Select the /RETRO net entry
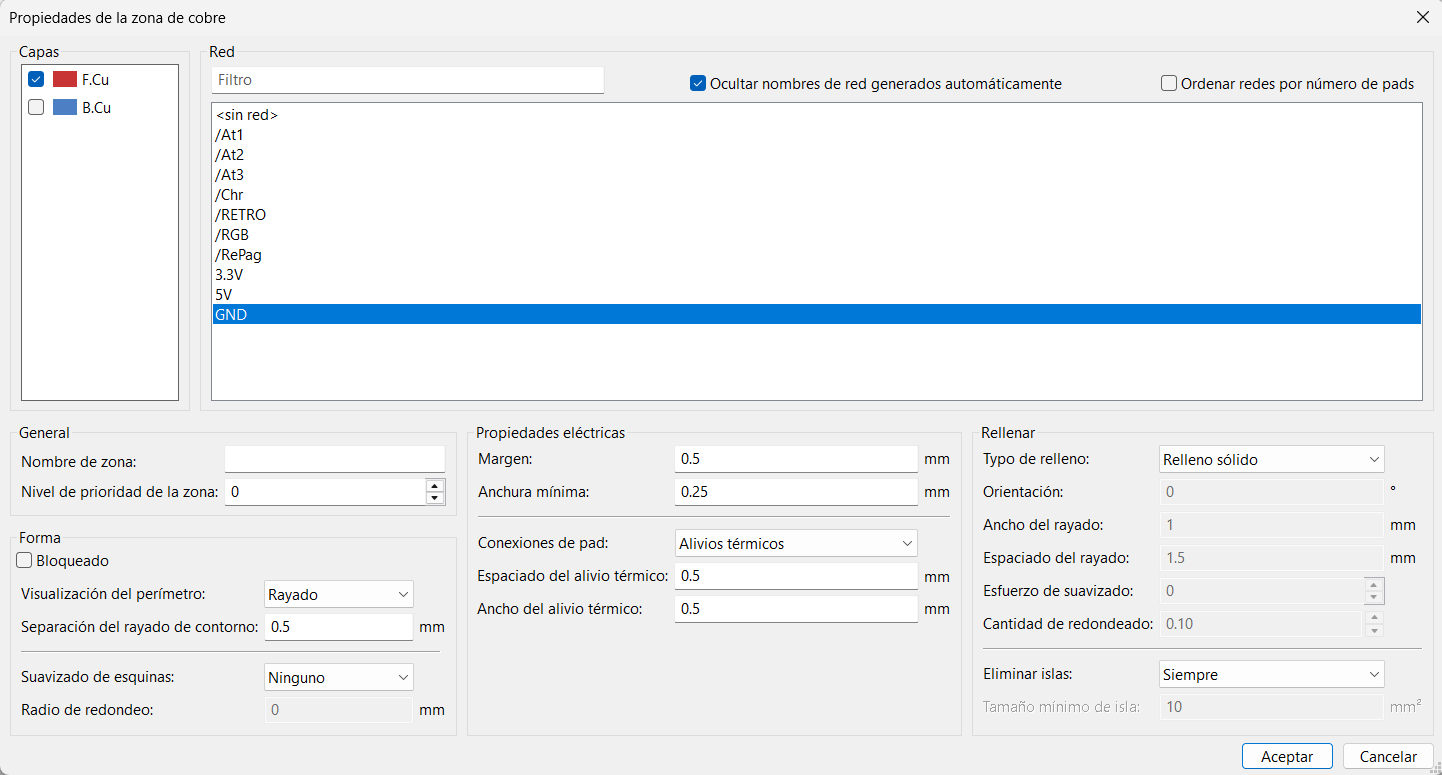The width and height of the screenshot is (1442, 775). pyautogui.click(x=240, y=214)
